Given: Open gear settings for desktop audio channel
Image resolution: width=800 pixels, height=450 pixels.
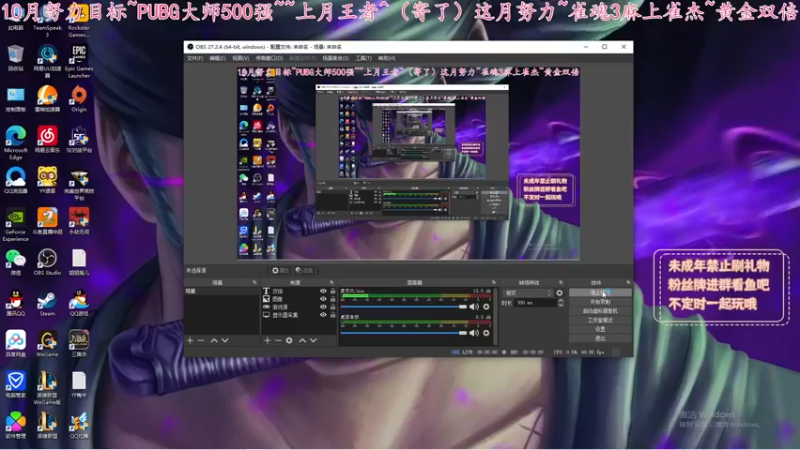Looking at the screenshot, I should [486, 333].
